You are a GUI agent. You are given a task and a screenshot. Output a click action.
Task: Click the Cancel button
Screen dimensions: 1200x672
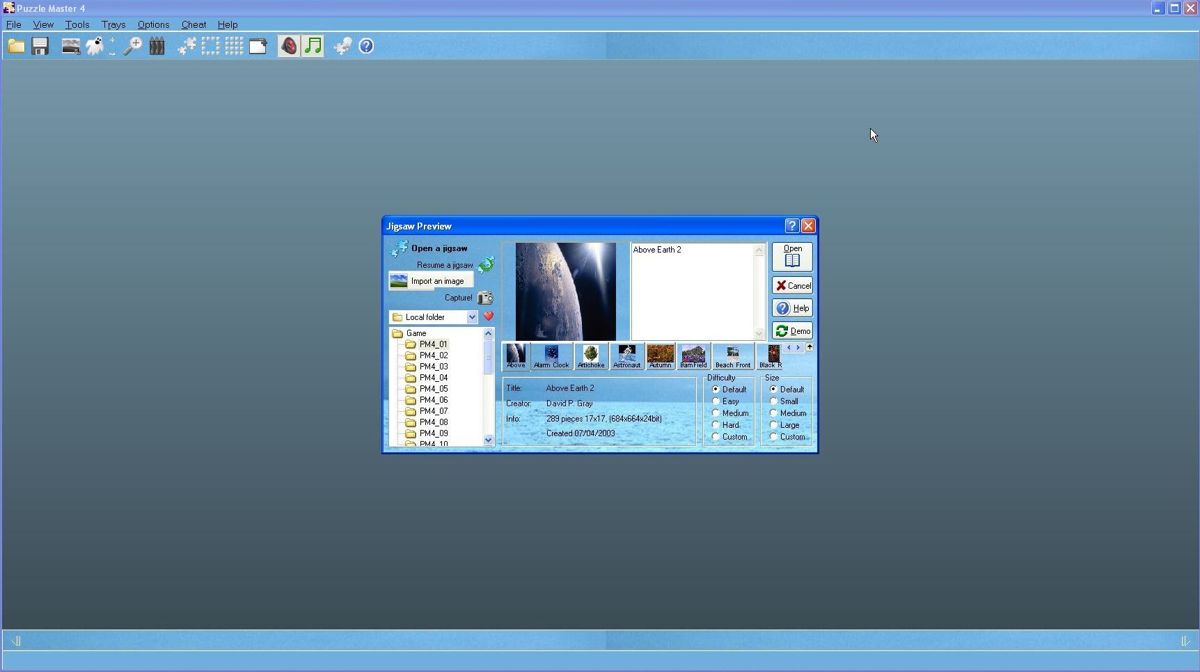tap(792, 285)
